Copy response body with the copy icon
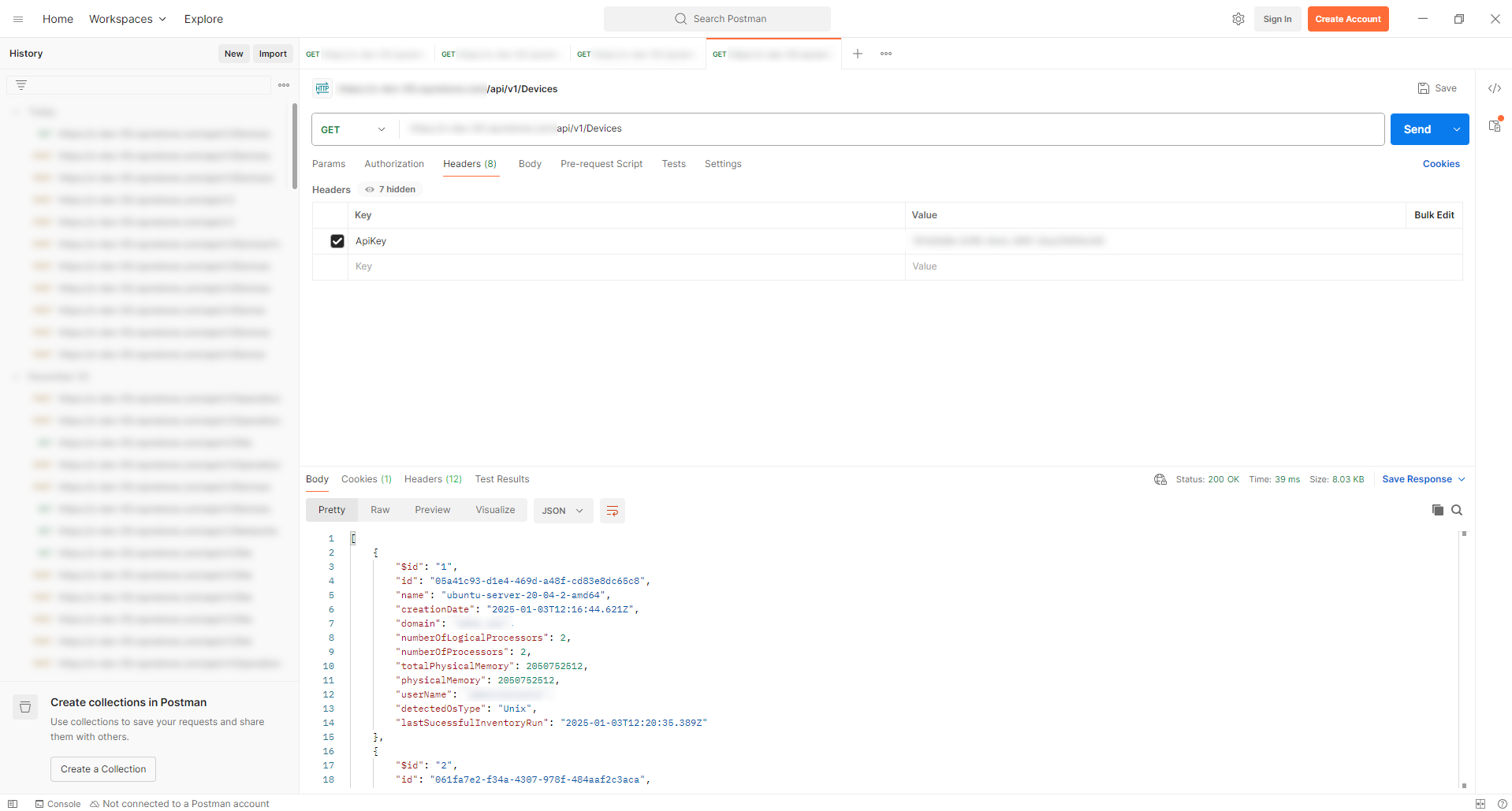Screen dimensions: 1512x811 point(1437,510)
